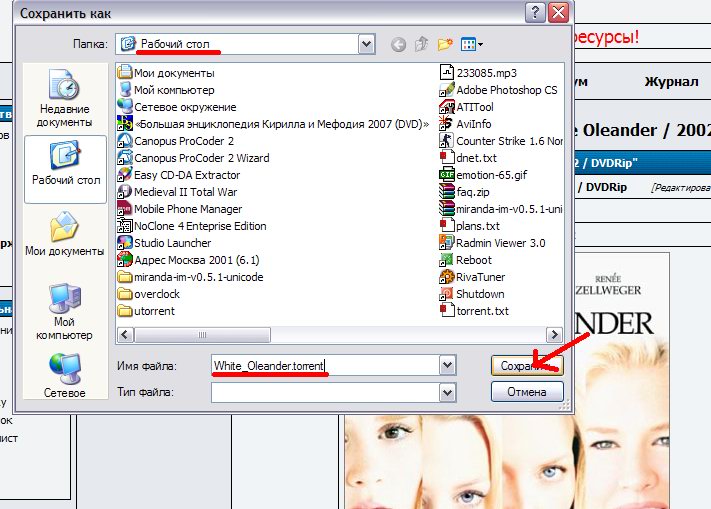Select miranda-im-v0.5.1-uni archive file
The width and height of the screenshot is (711, 509).
[501, 209]
